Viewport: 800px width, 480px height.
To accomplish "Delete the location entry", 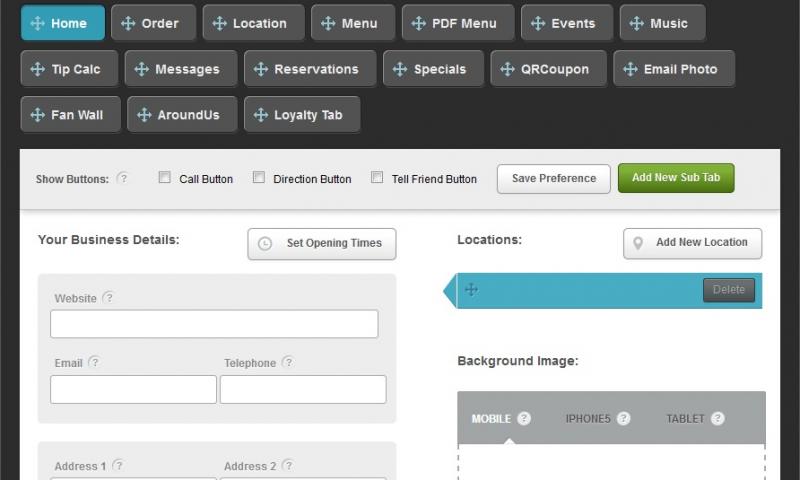I will pos(729,290).
